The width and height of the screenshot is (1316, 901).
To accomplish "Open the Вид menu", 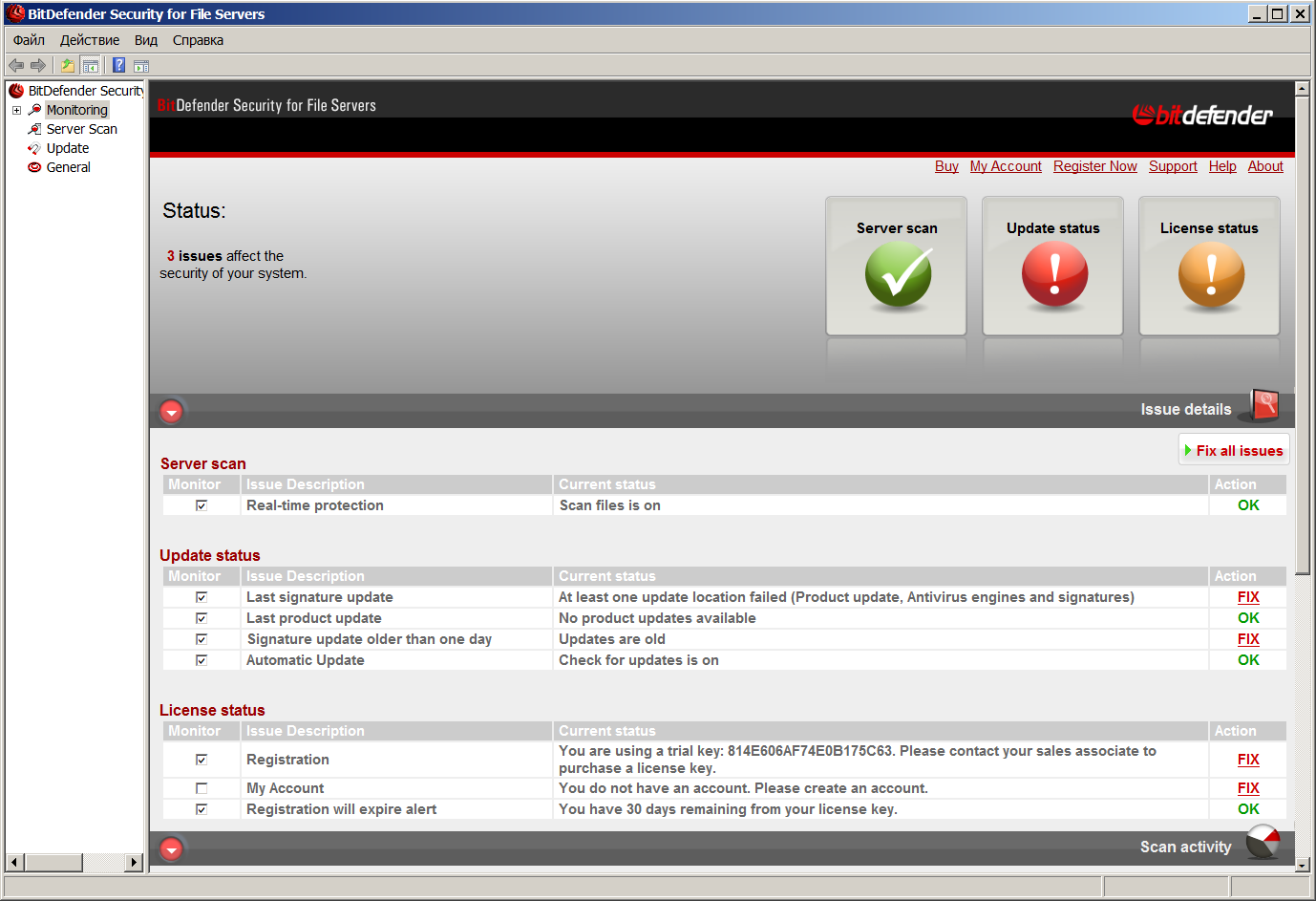I will click(x=146, y=40).
